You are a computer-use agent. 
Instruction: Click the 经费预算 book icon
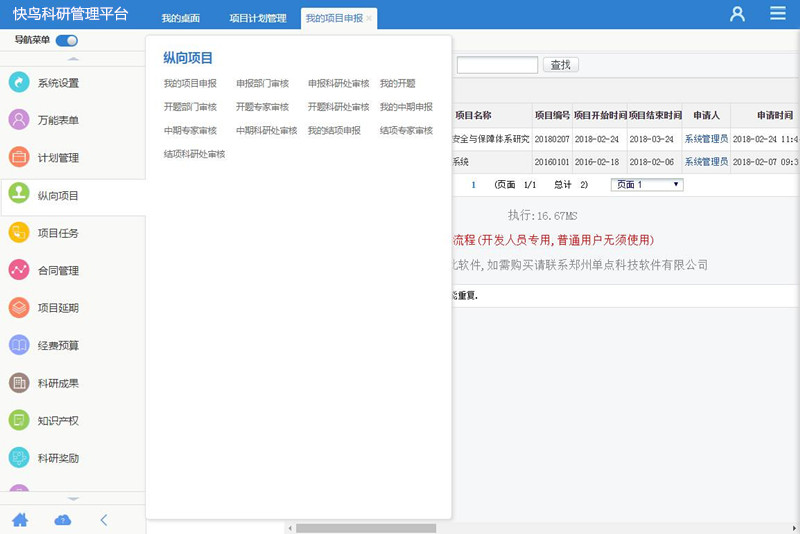click(19, 345)
